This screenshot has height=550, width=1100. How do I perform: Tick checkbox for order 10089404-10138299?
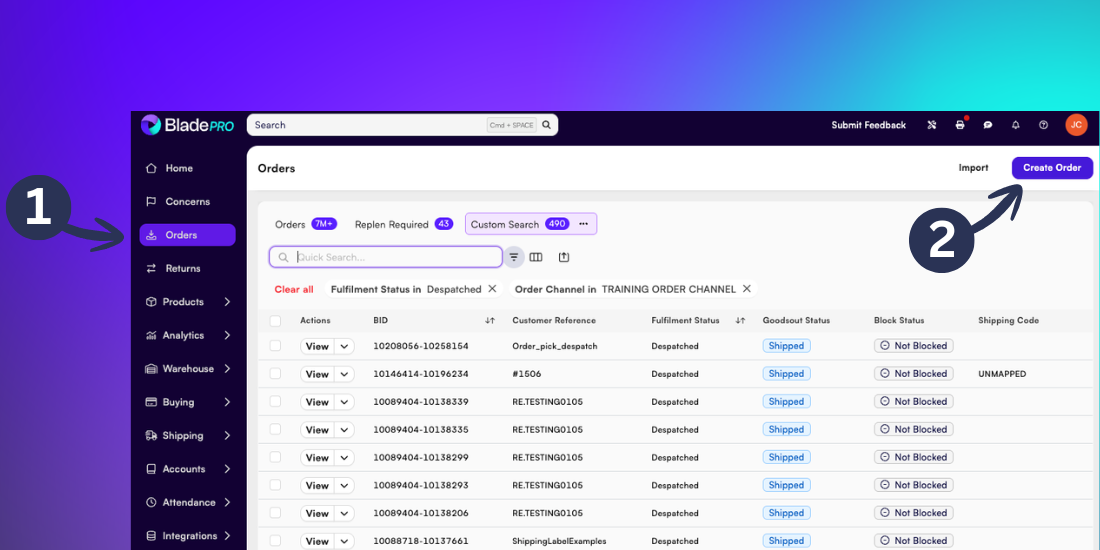275,457
